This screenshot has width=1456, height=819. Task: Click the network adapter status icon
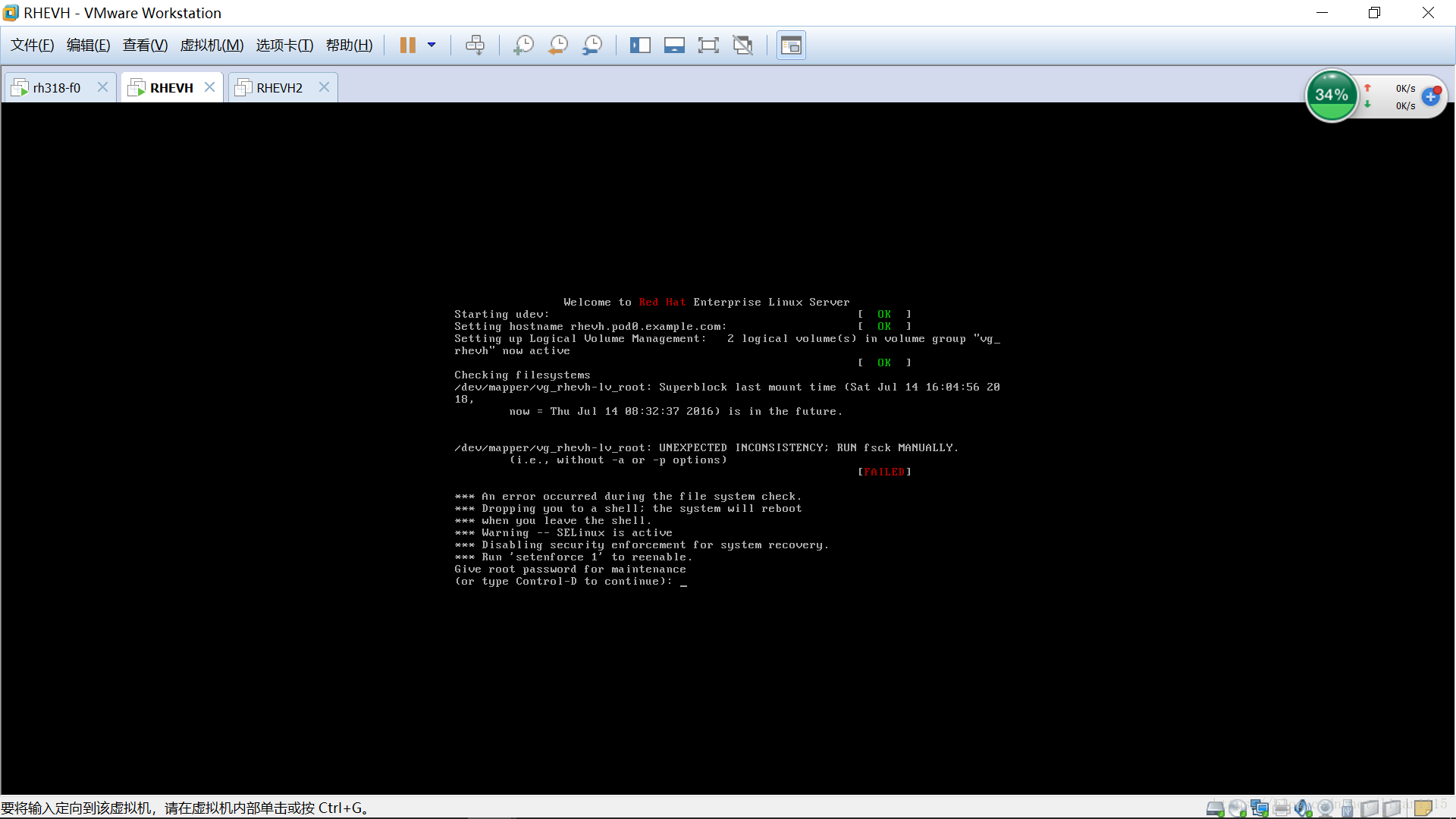(1260, 808)
